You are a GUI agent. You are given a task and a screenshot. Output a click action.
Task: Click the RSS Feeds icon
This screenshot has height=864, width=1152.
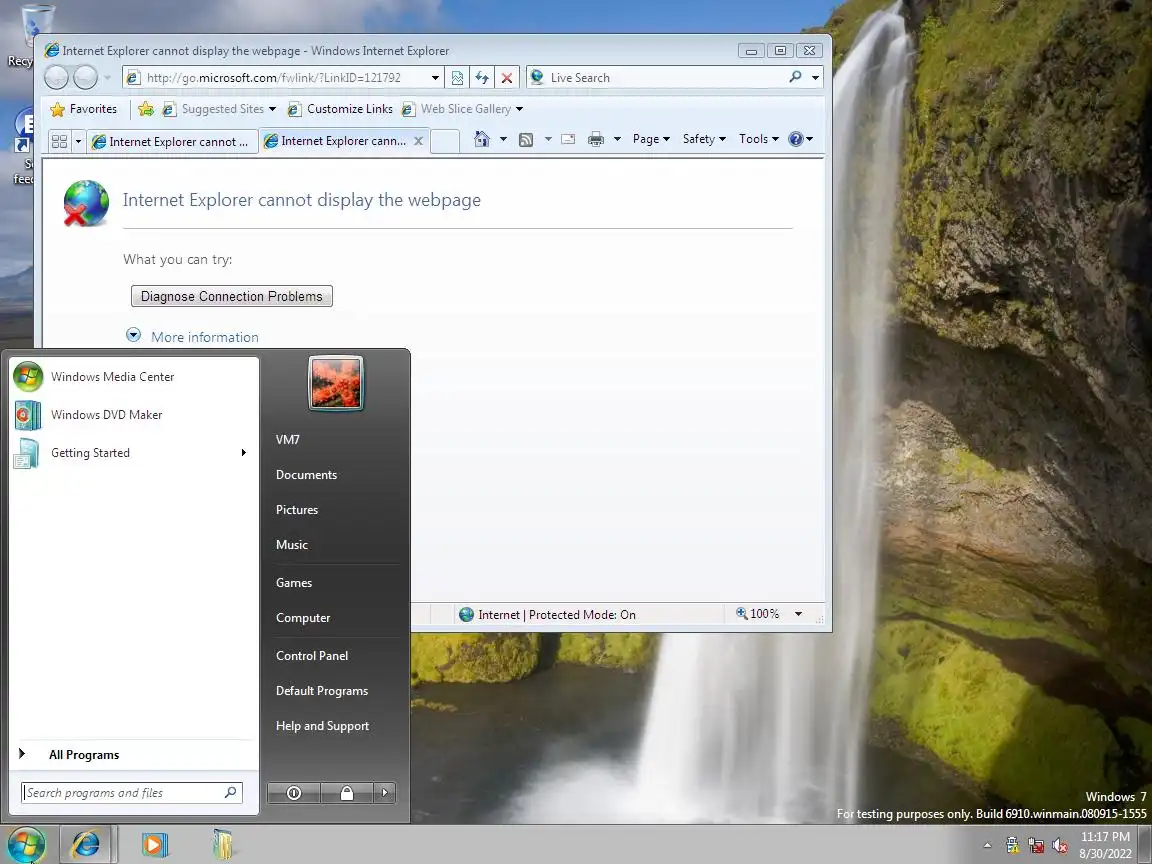coord(526,139)
